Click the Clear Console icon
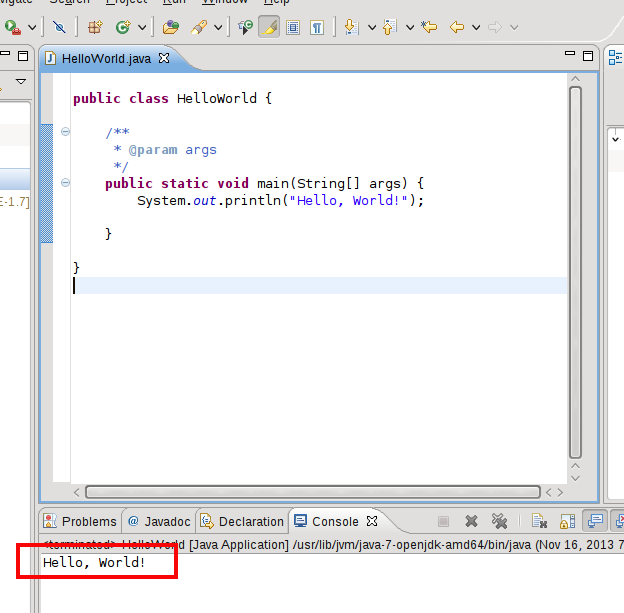 pyautogui.click(x=540, y=521)
